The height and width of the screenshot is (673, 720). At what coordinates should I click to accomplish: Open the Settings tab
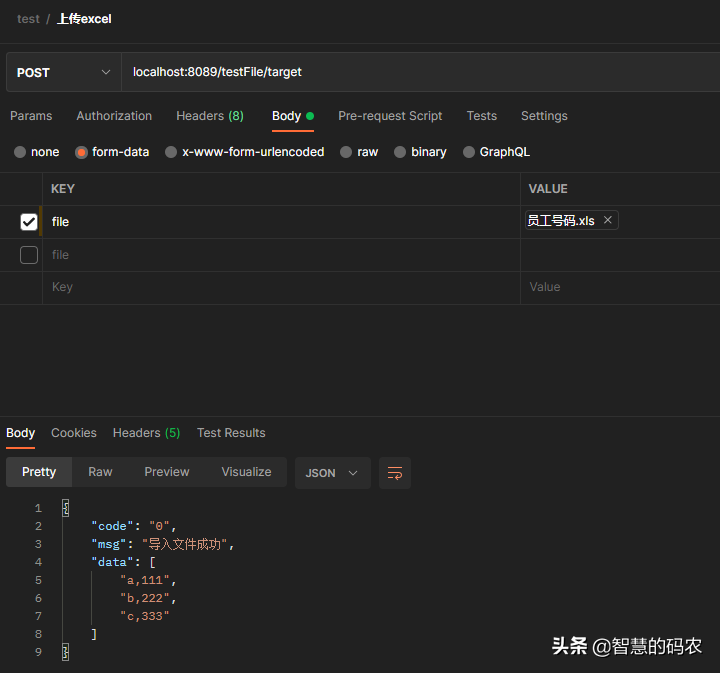click(544, 116)
